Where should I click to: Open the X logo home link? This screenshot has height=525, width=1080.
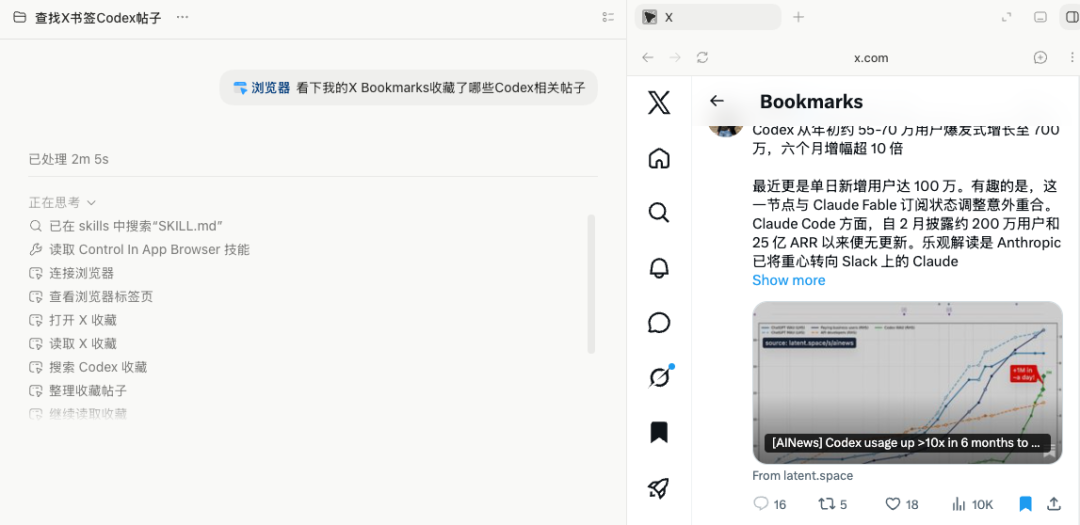coord(658,103)
